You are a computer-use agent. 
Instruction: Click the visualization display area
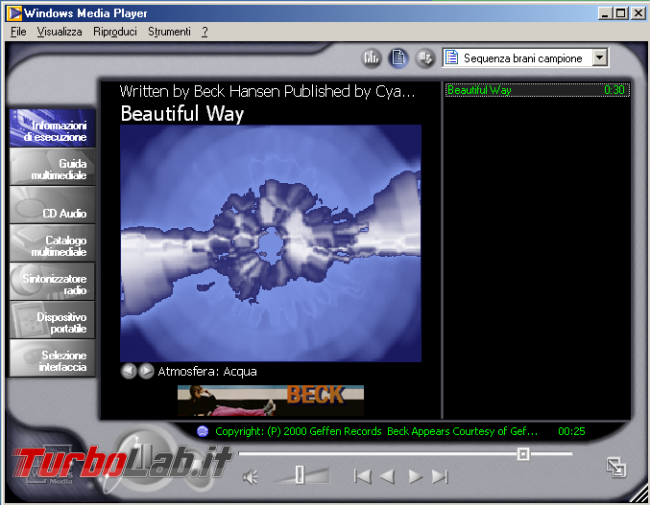(271, 243)
